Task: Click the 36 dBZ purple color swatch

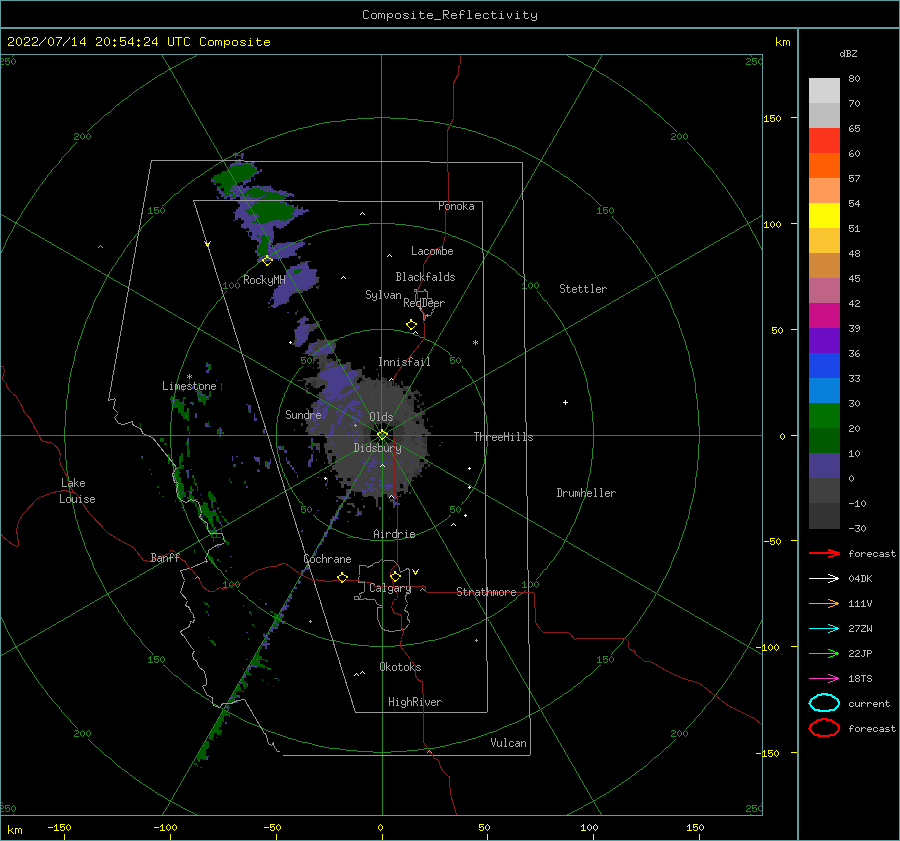Action: pyautogui.click(x=824, y=340)
